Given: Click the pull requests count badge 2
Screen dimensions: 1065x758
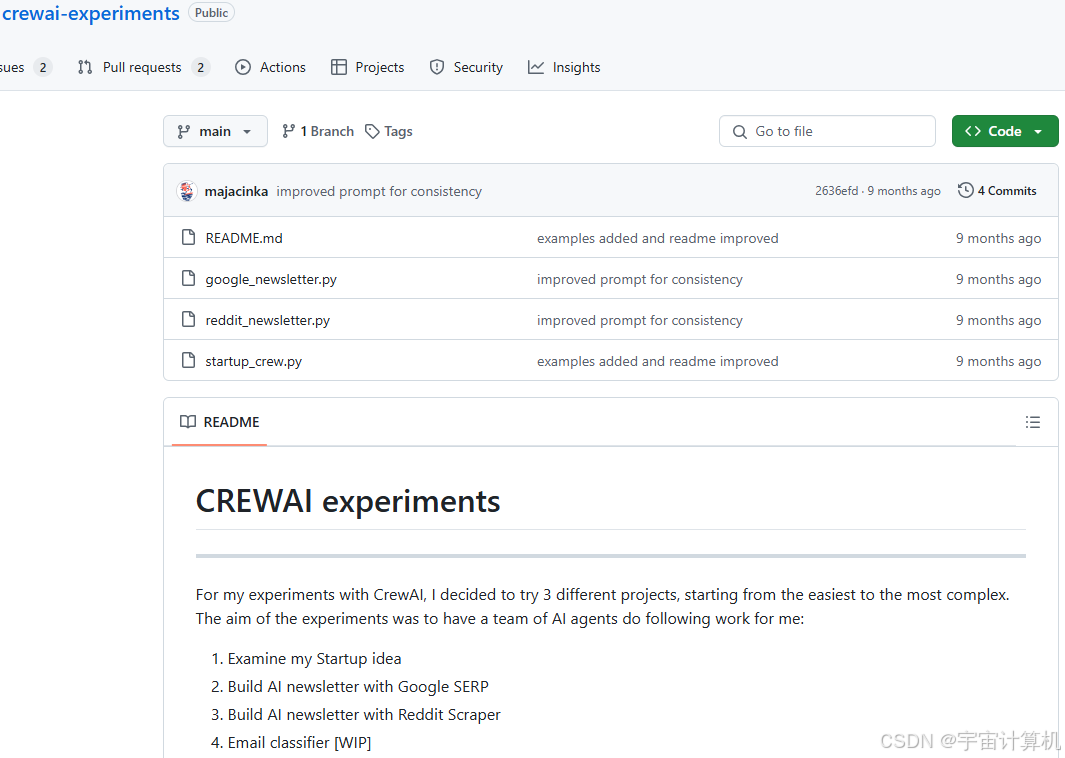Looking at the screenshot, I should click(200, 67).
